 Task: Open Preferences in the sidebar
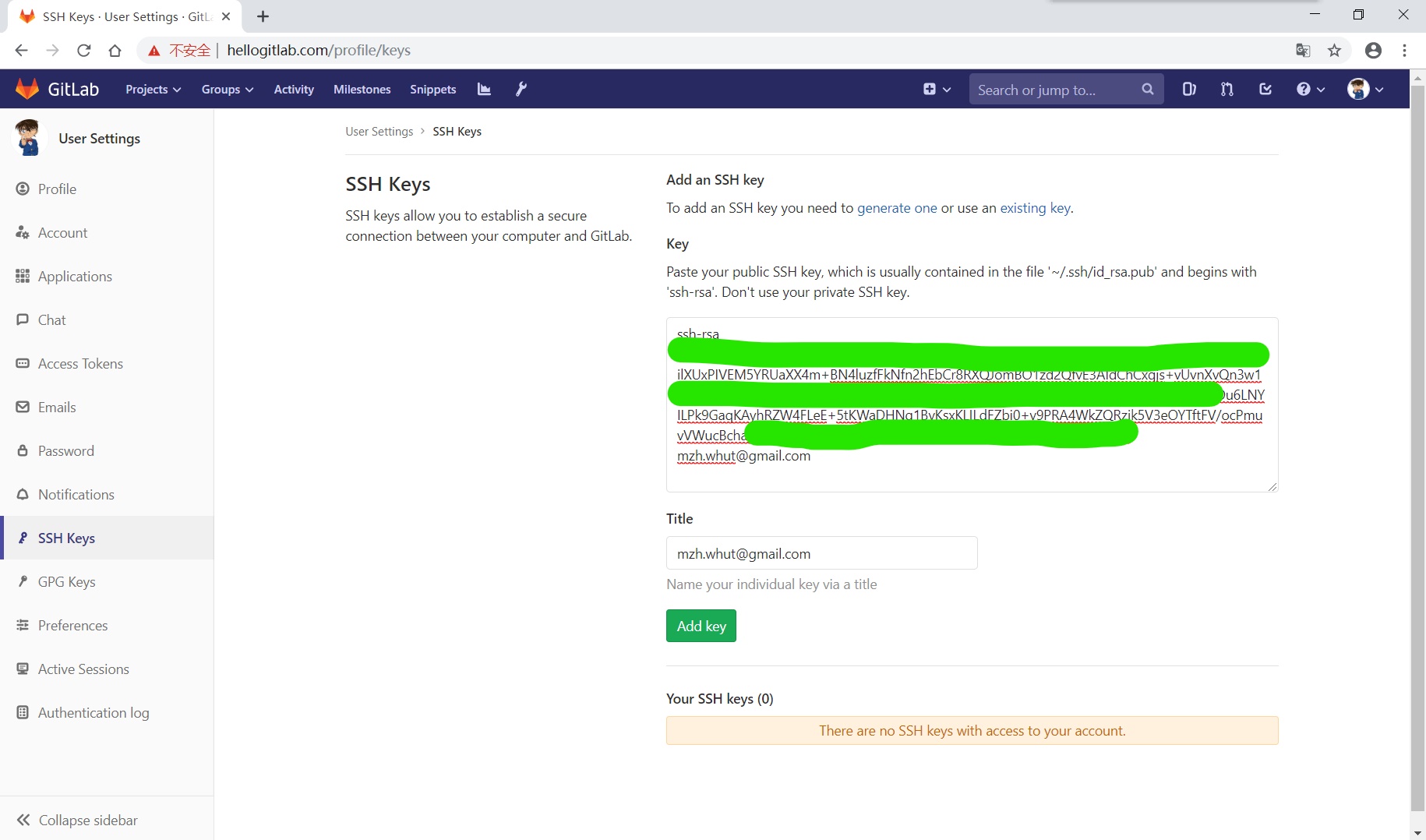click(107, 625)
